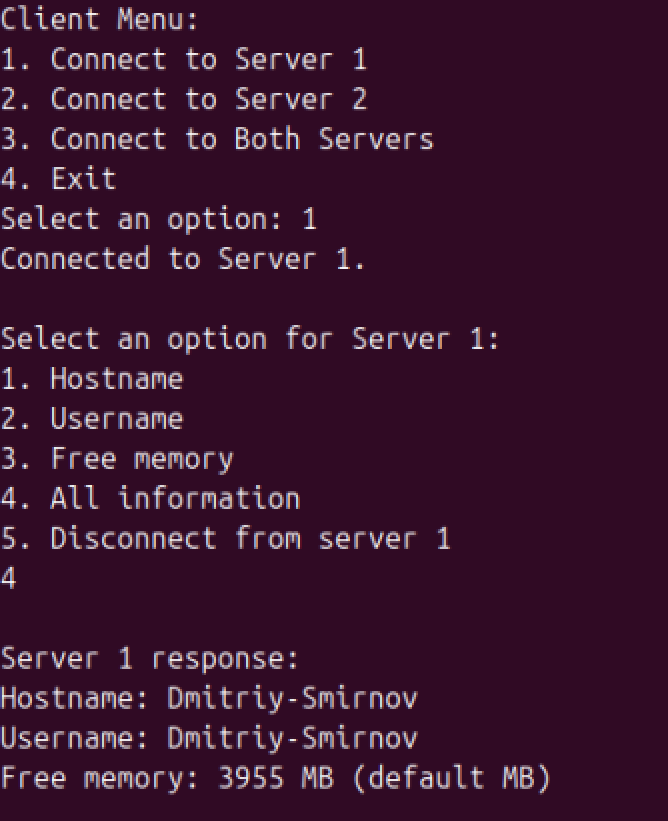Viewport: 668px width, 821px height.
Task: Click the '4. All information' option line
Action: 150,498
